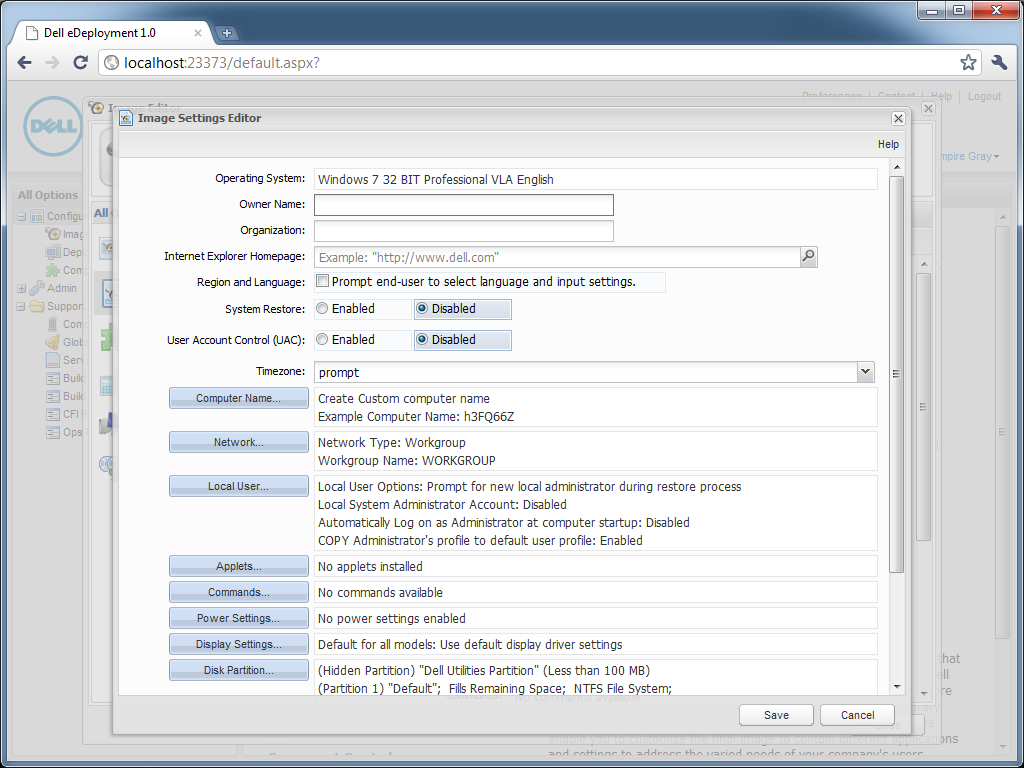The image size is (1024, 768).
Task: Click the Image Settings Editor scrollbar thumb
Action: (897, 374)
